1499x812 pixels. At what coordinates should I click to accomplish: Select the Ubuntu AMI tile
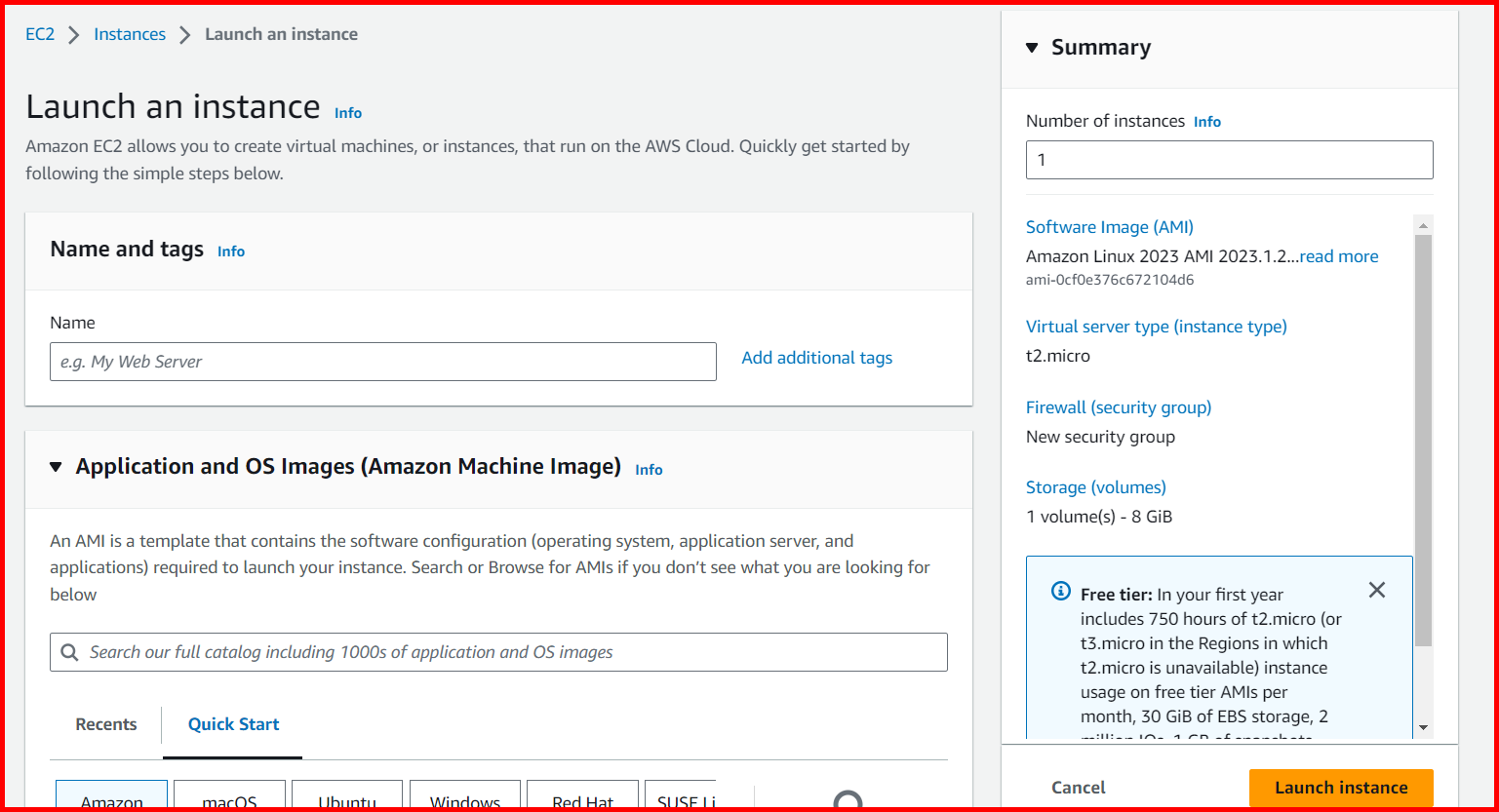pos(347,797)
